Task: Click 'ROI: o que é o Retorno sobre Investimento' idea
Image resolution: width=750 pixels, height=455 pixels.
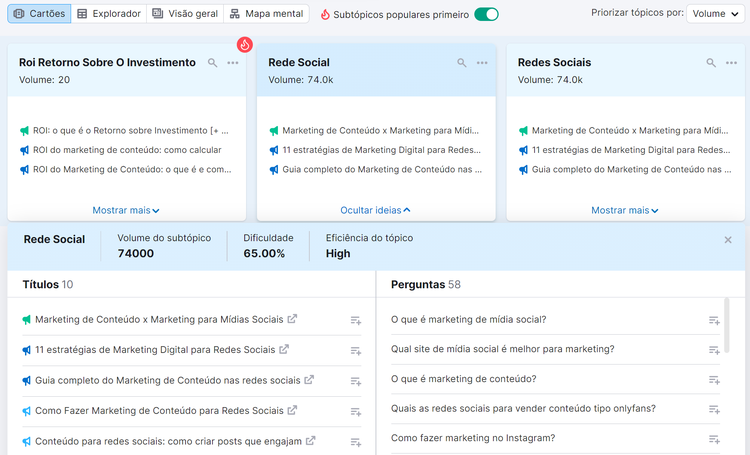Action: tap(131, 131)
